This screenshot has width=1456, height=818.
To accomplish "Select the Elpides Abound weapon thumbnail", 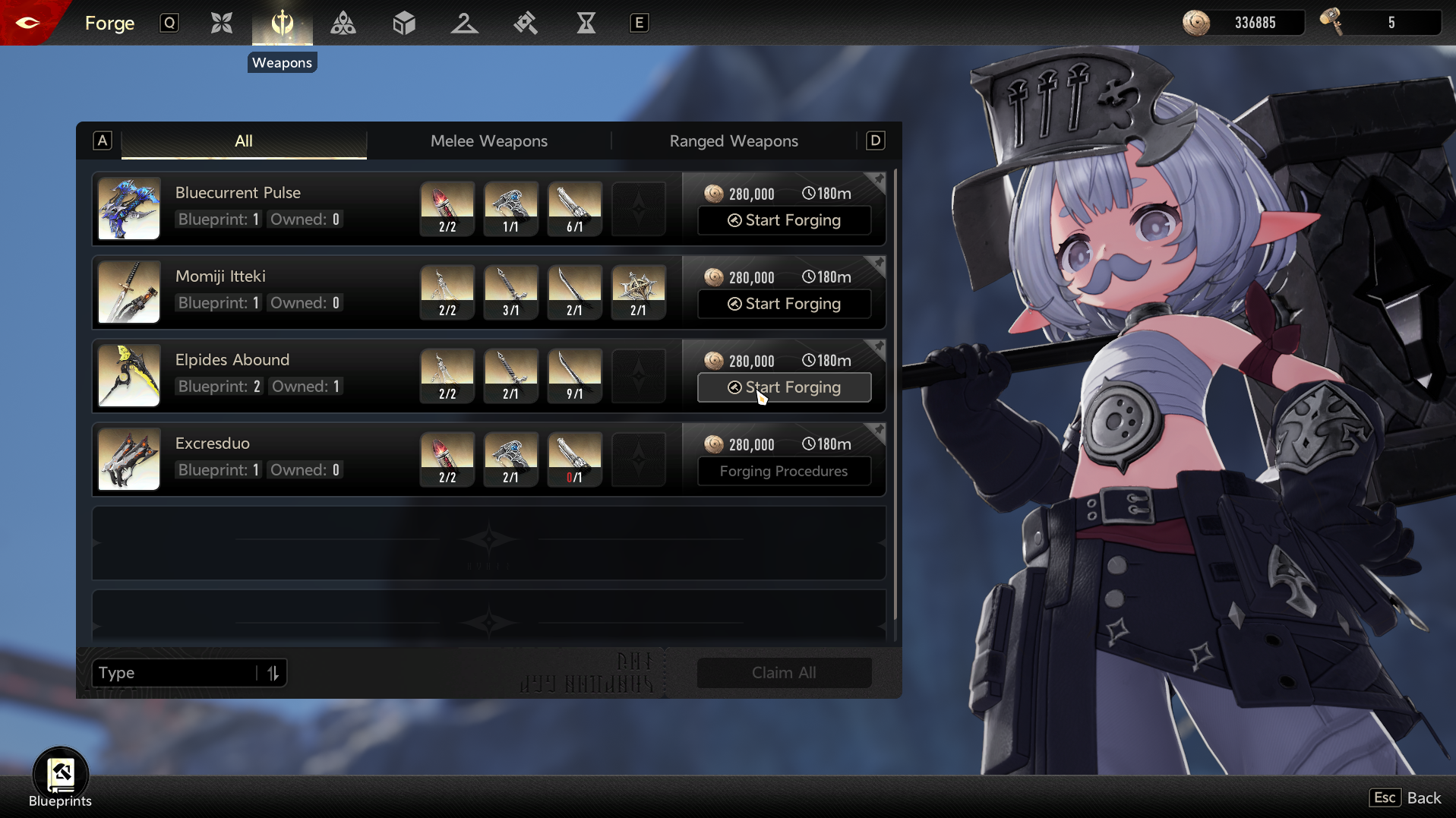I will click(x=129, y=376).
